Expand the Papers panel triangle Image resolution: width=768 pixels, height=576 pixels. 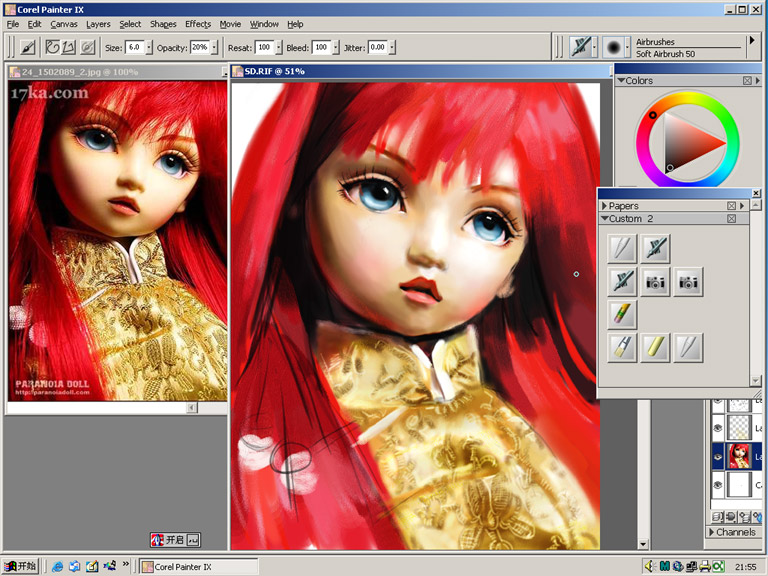tap(604, 206)
